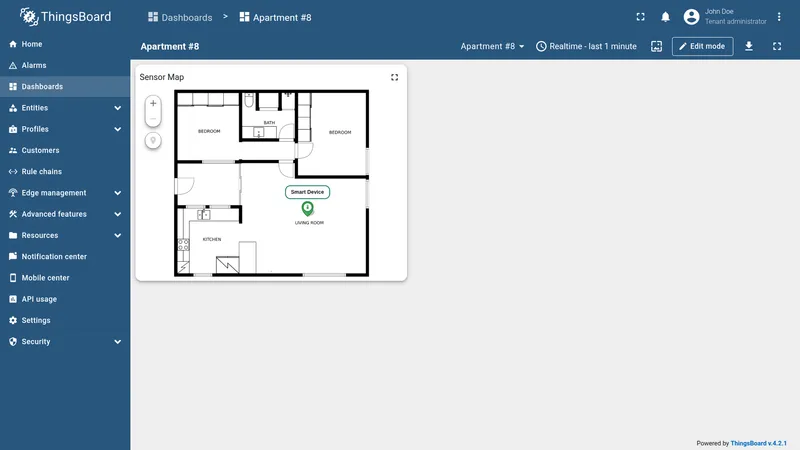Click the green Smart Device marker pin
The height and width of the screenshot is (450, 800).
[x=307, y=208]
